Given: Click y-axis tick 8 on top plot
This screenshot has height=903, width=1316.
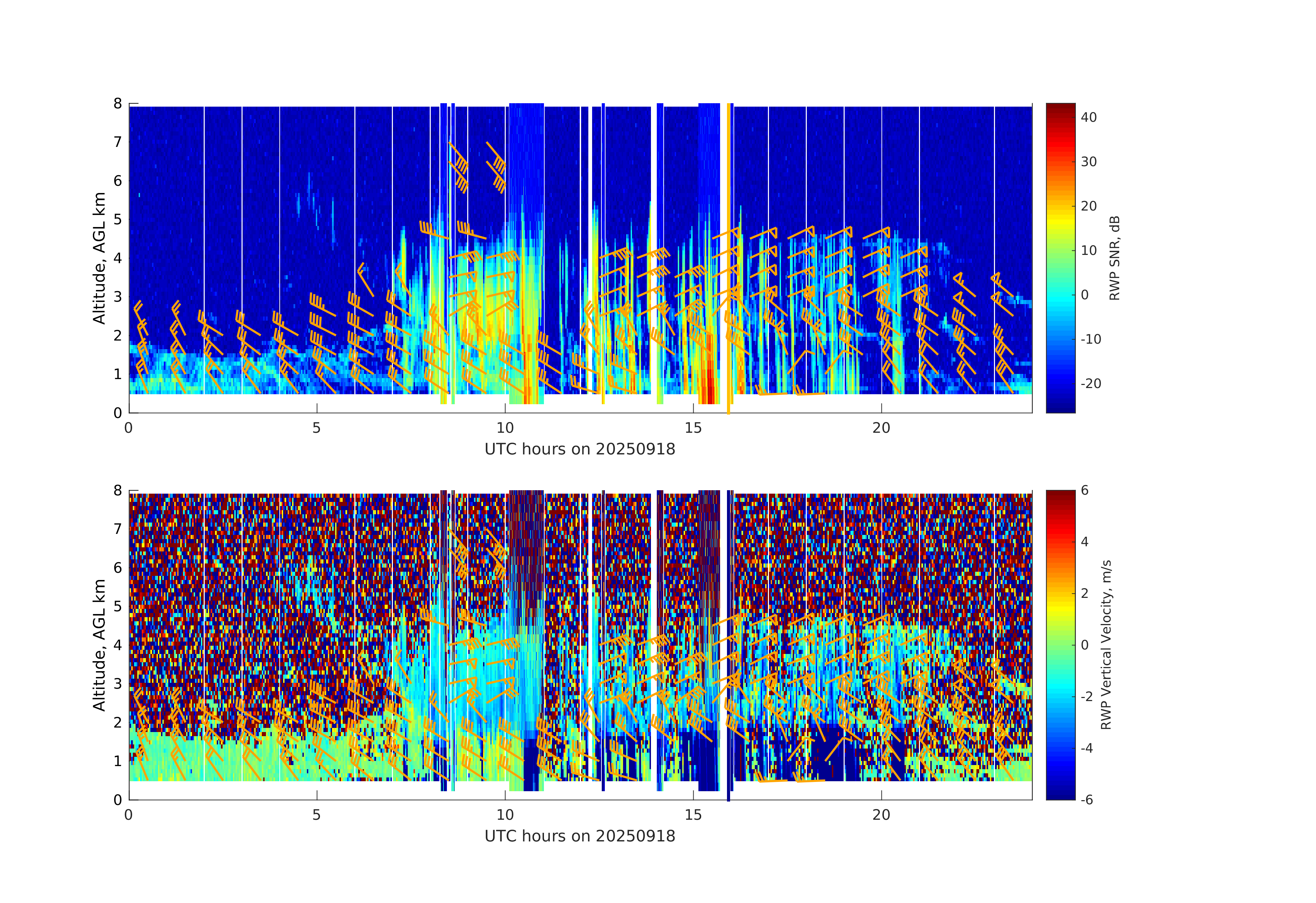Looking at the screenshot, I should [118, 103].
